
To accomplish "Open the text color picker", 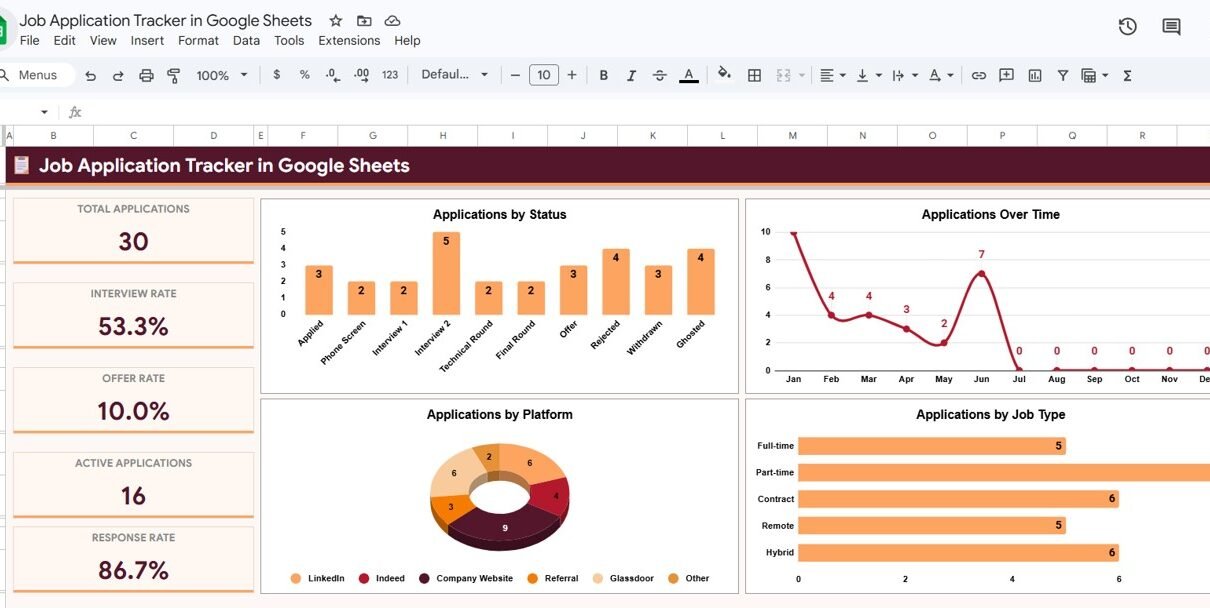I will [688, 75].
